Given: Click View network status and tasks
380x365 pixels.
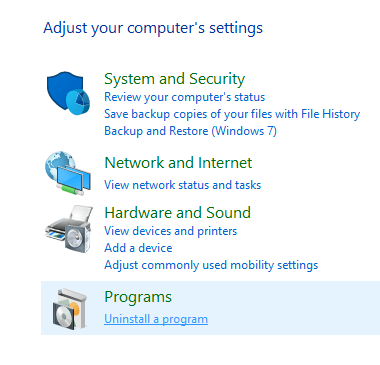Looking at the screenshot, I should click(x=182, y=185).
